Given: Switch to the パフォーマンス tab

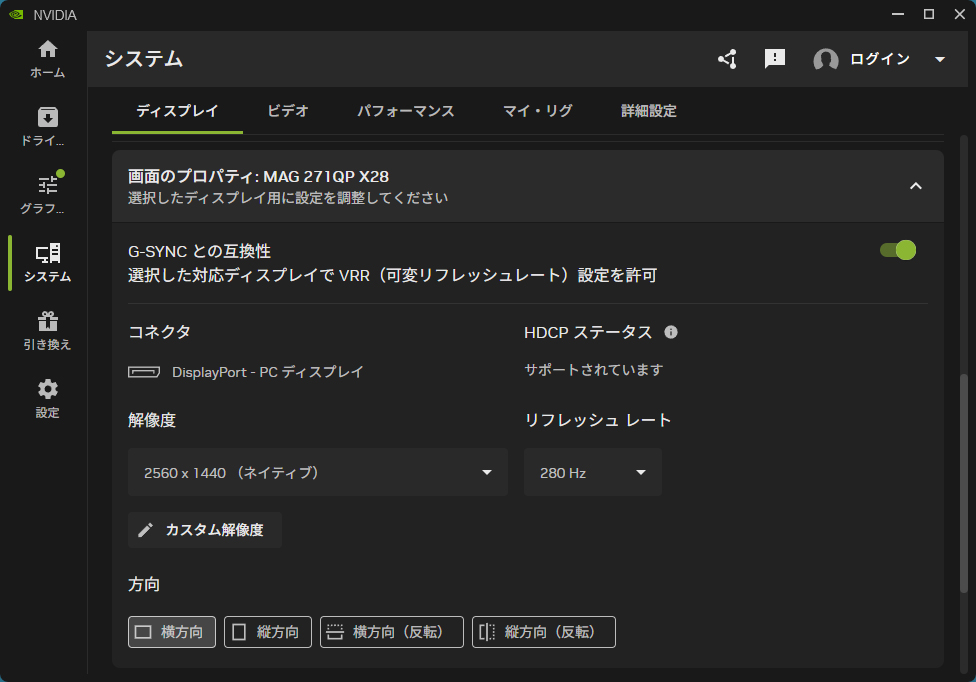Looking at the screenshot, I should pos(406,111).
